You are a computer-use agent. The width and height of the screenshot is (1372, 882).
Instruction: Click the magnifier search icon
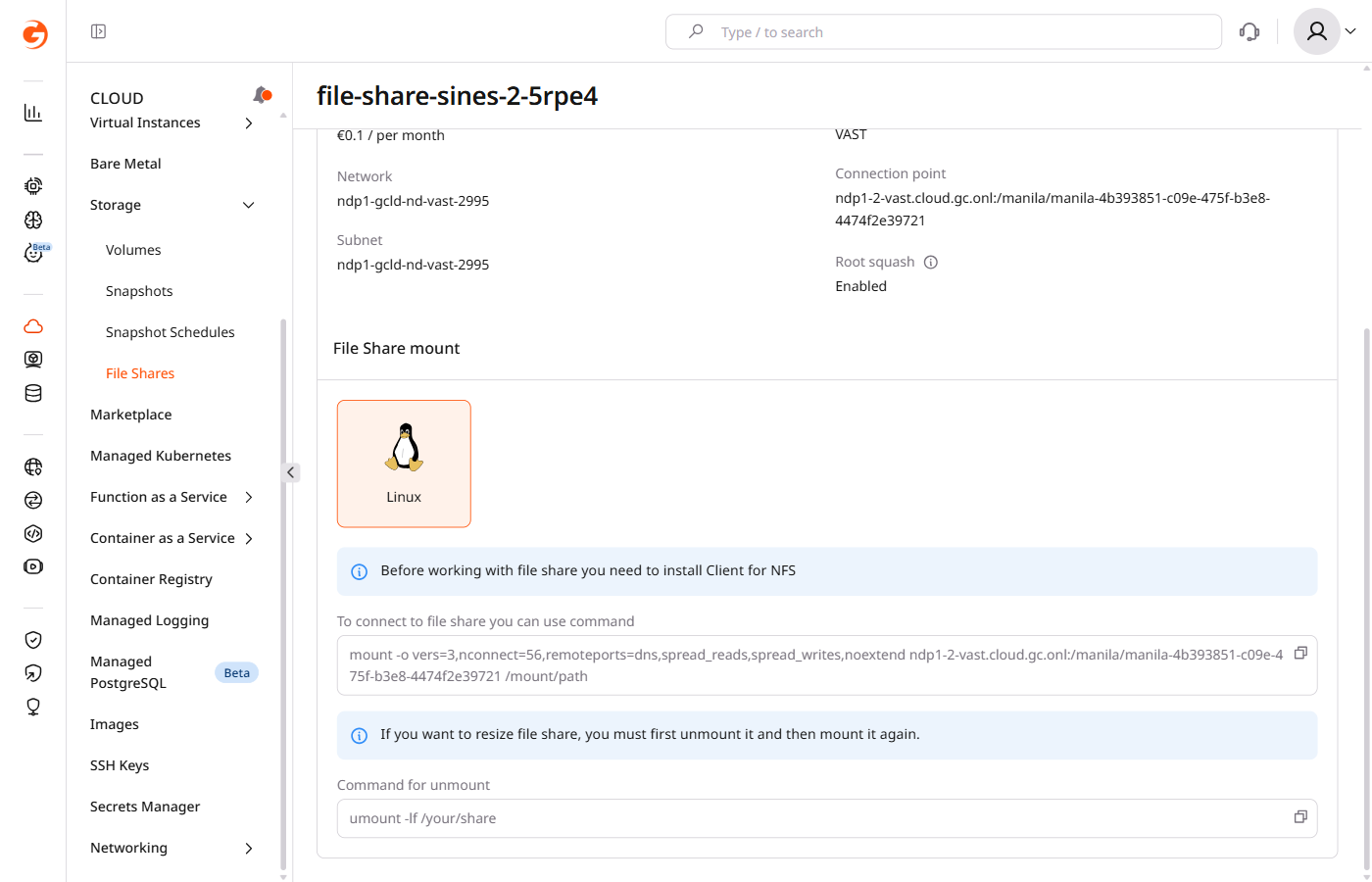coord(696,31)
